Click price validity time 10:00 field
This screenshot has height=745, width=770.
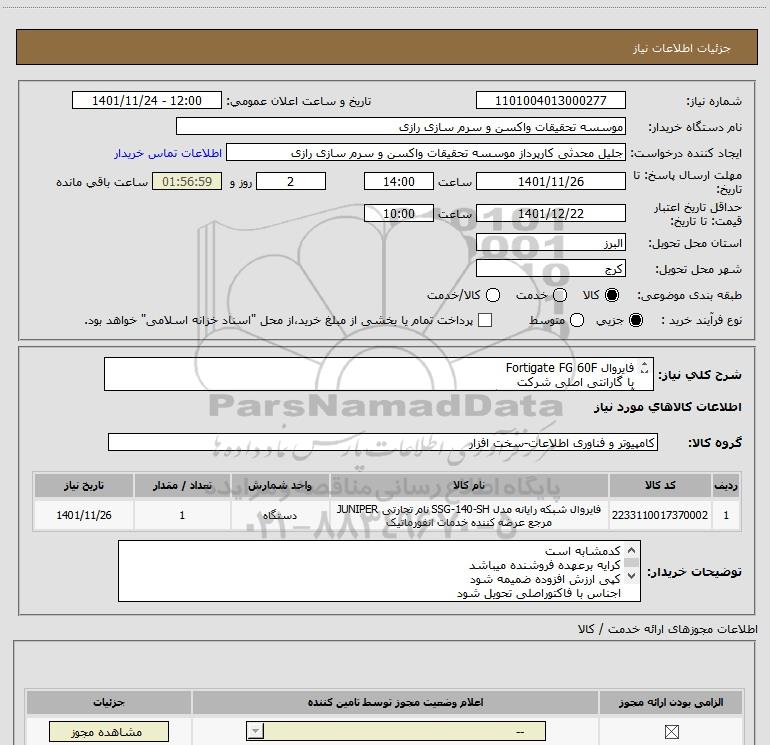pyautogui.click(x=399, y=213)
